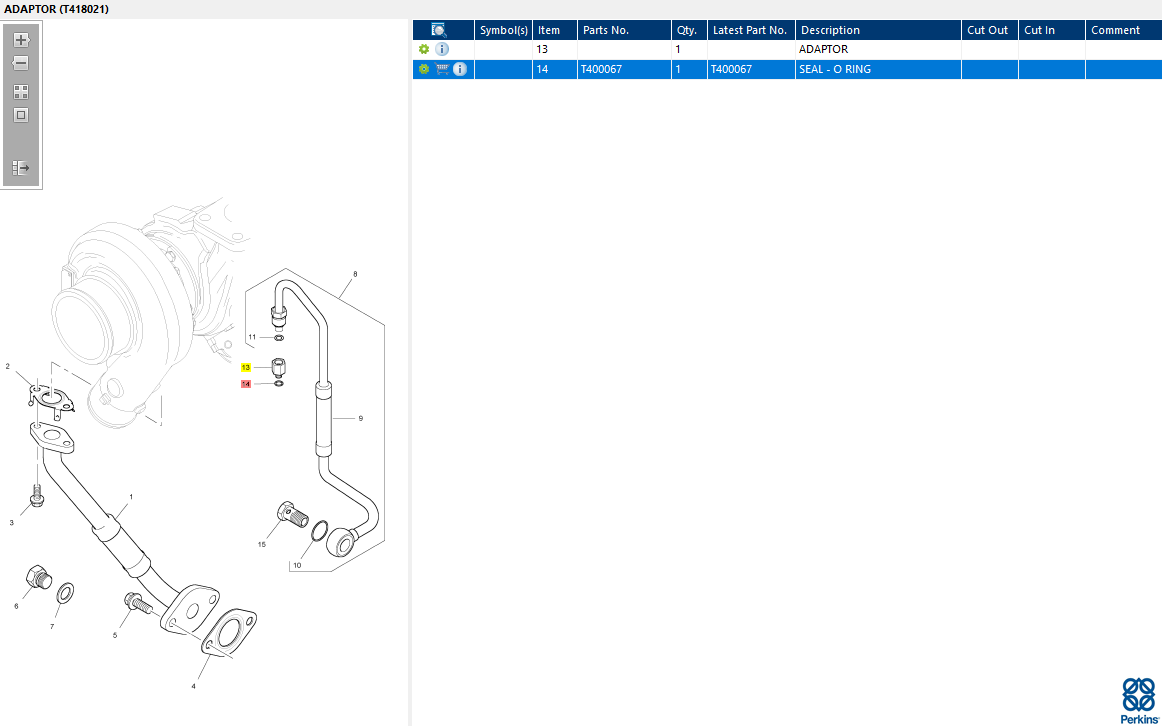1162x726 pixels.
Task: Select the ADAPTOR description cell
Action: tap(879, 50)
